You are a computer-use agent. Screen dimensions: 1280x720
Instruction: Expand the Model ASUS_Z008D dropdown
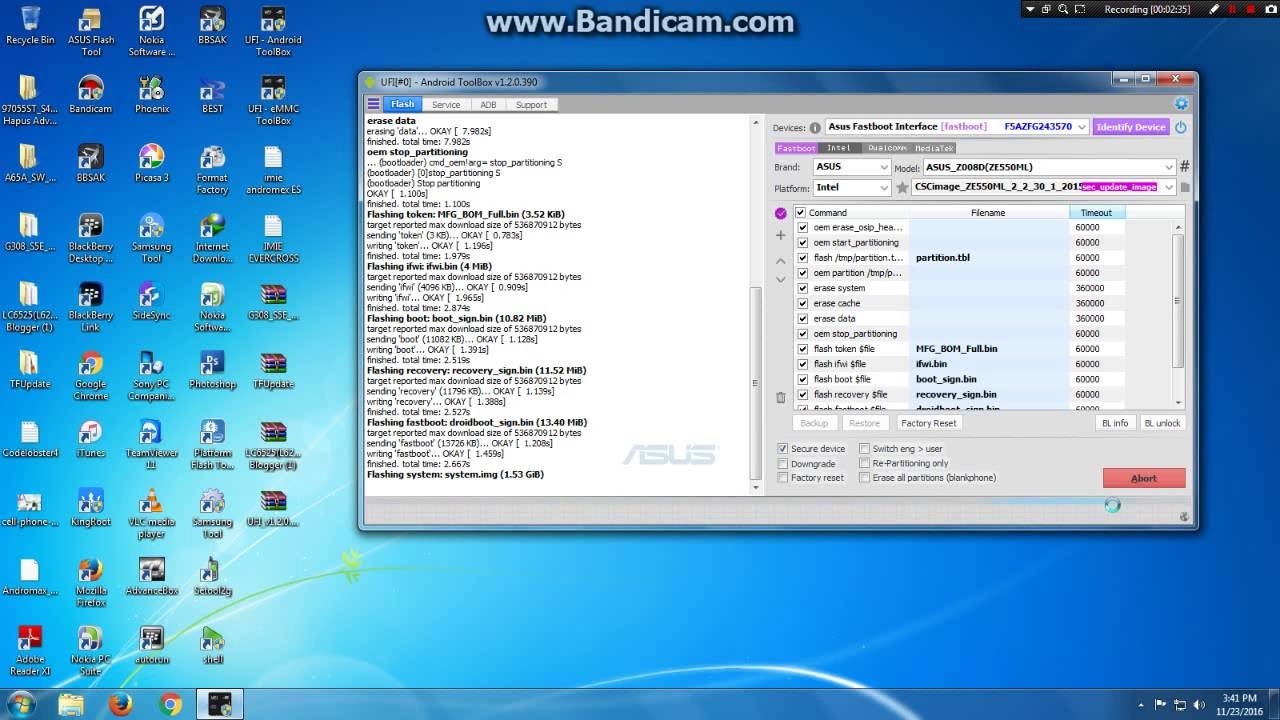(x=1169, y=167)
